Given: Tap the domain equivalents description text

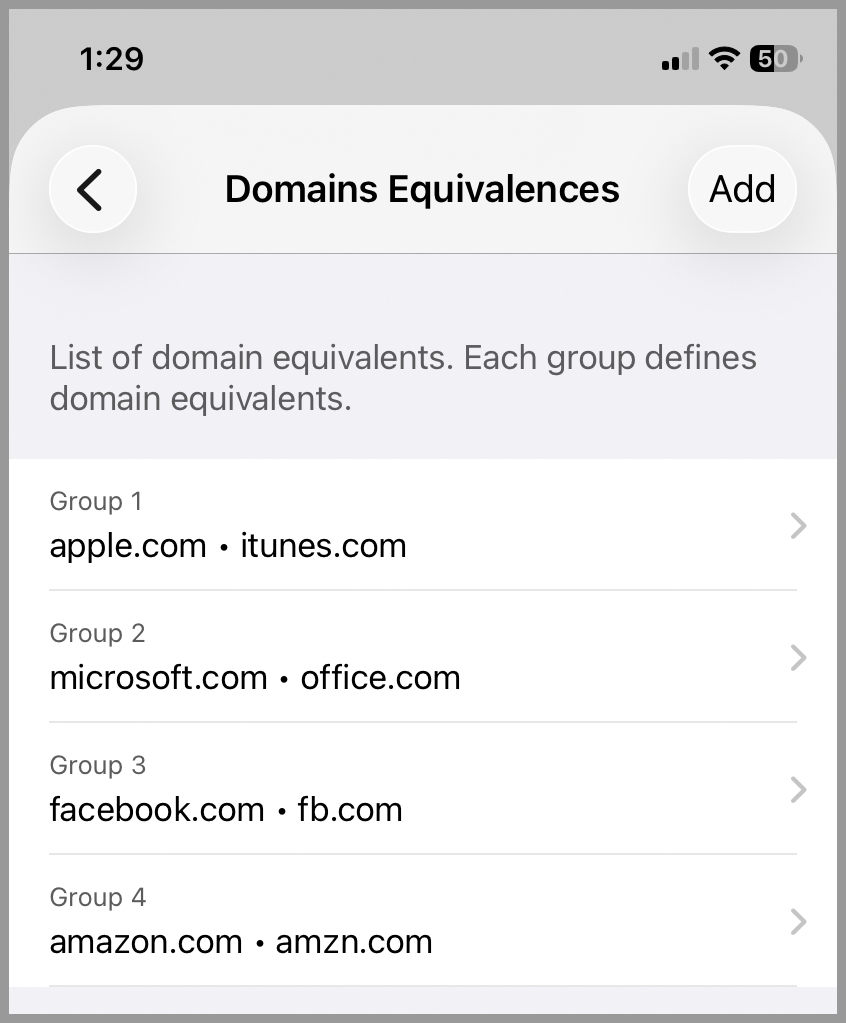Looking at the screenshot, I should pyautogui.click(x=403, y=378).
